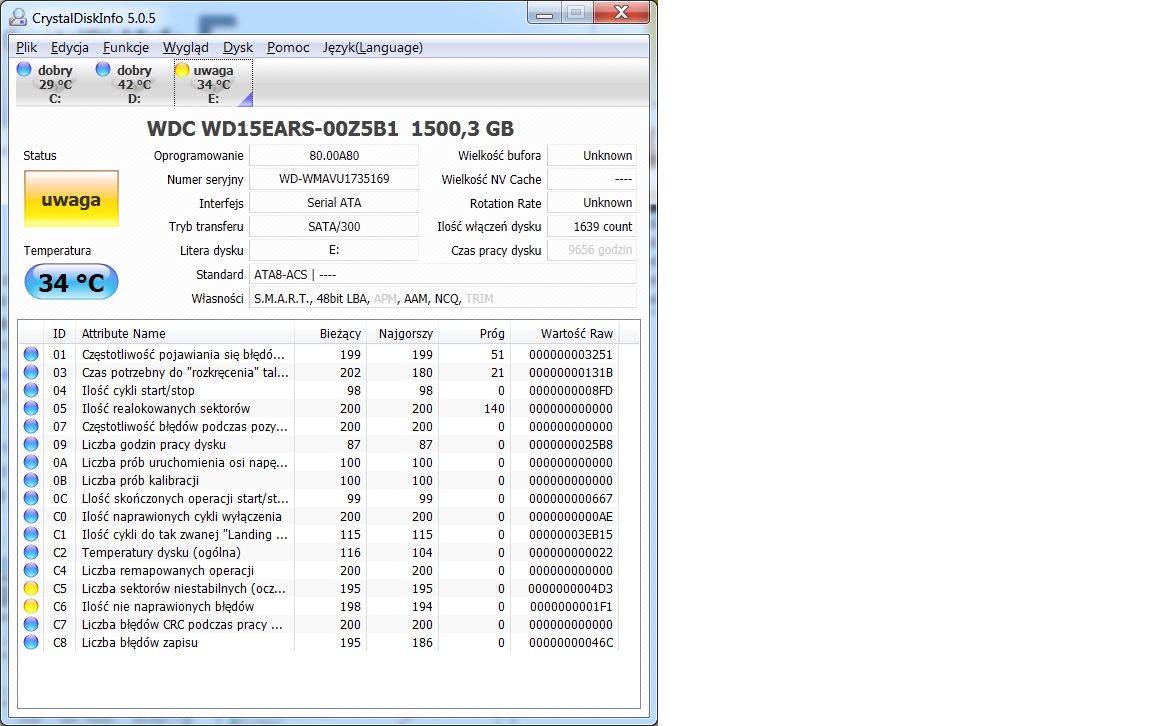1152x726 pixels.
Task: Select disk E: tab with uwaga status
Action: [x=213, y=84]
